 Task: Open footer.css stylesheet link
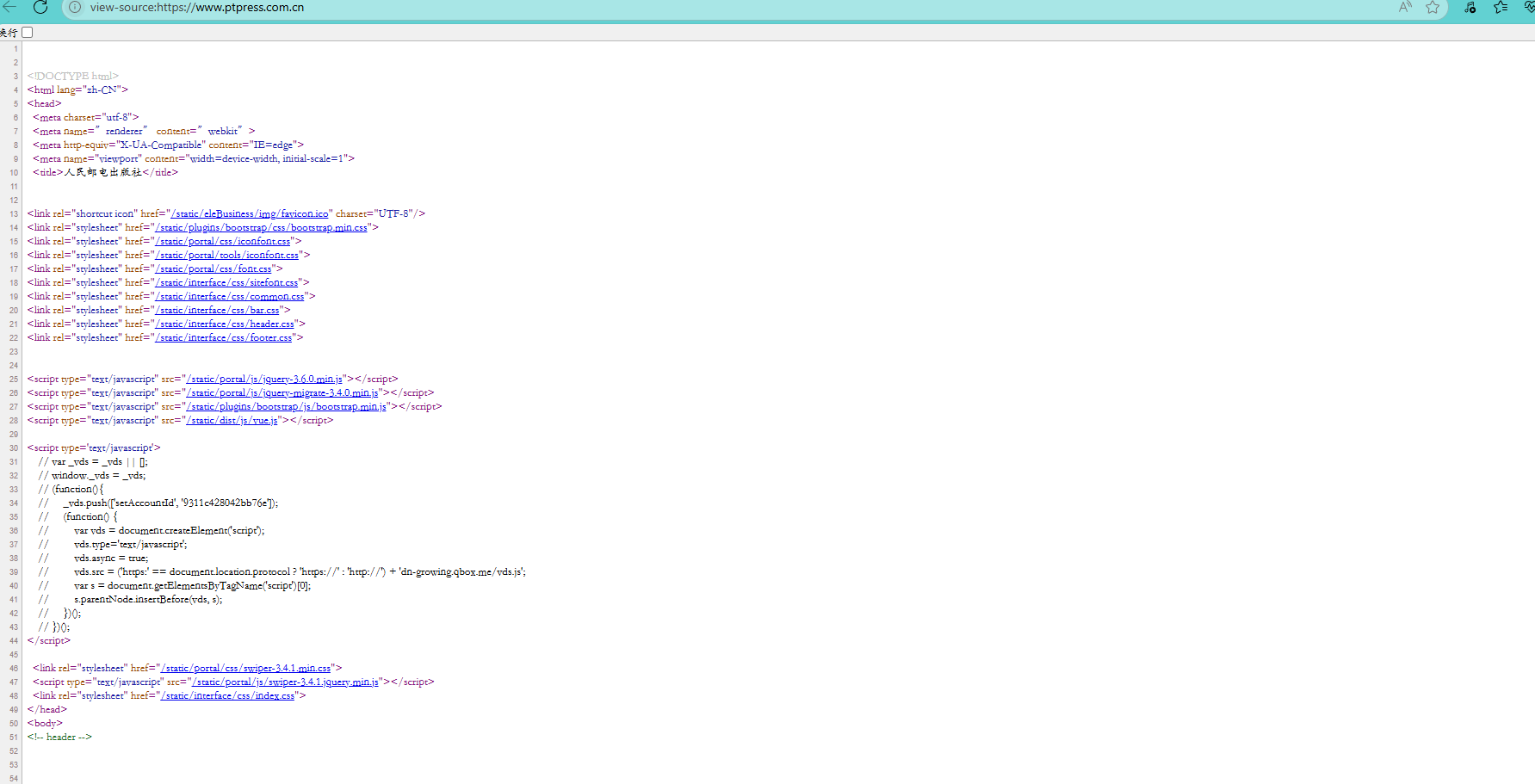[x=224, y=337]
